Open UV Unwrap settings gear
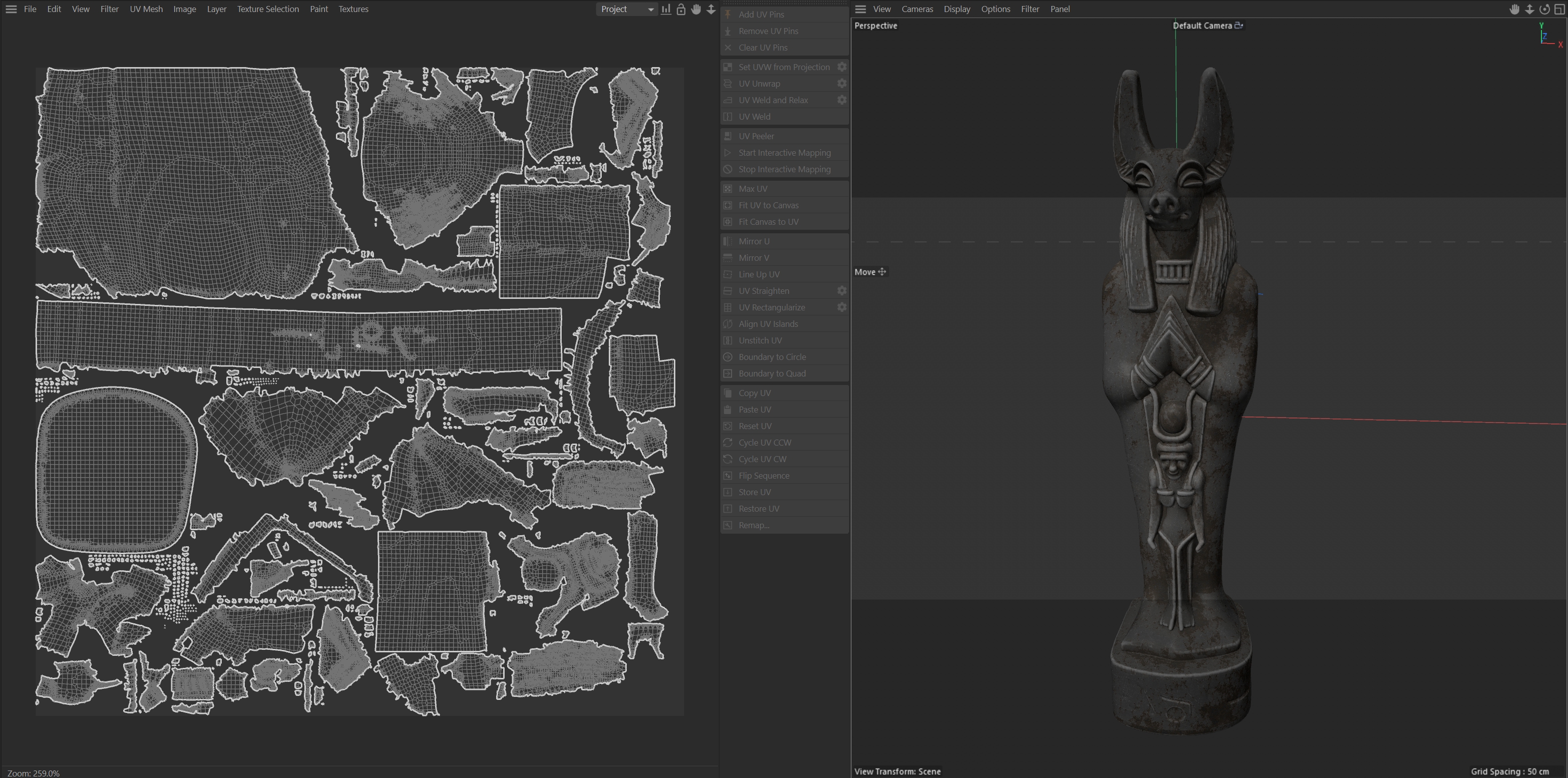Screen dimensions: 1568x778 842,84
